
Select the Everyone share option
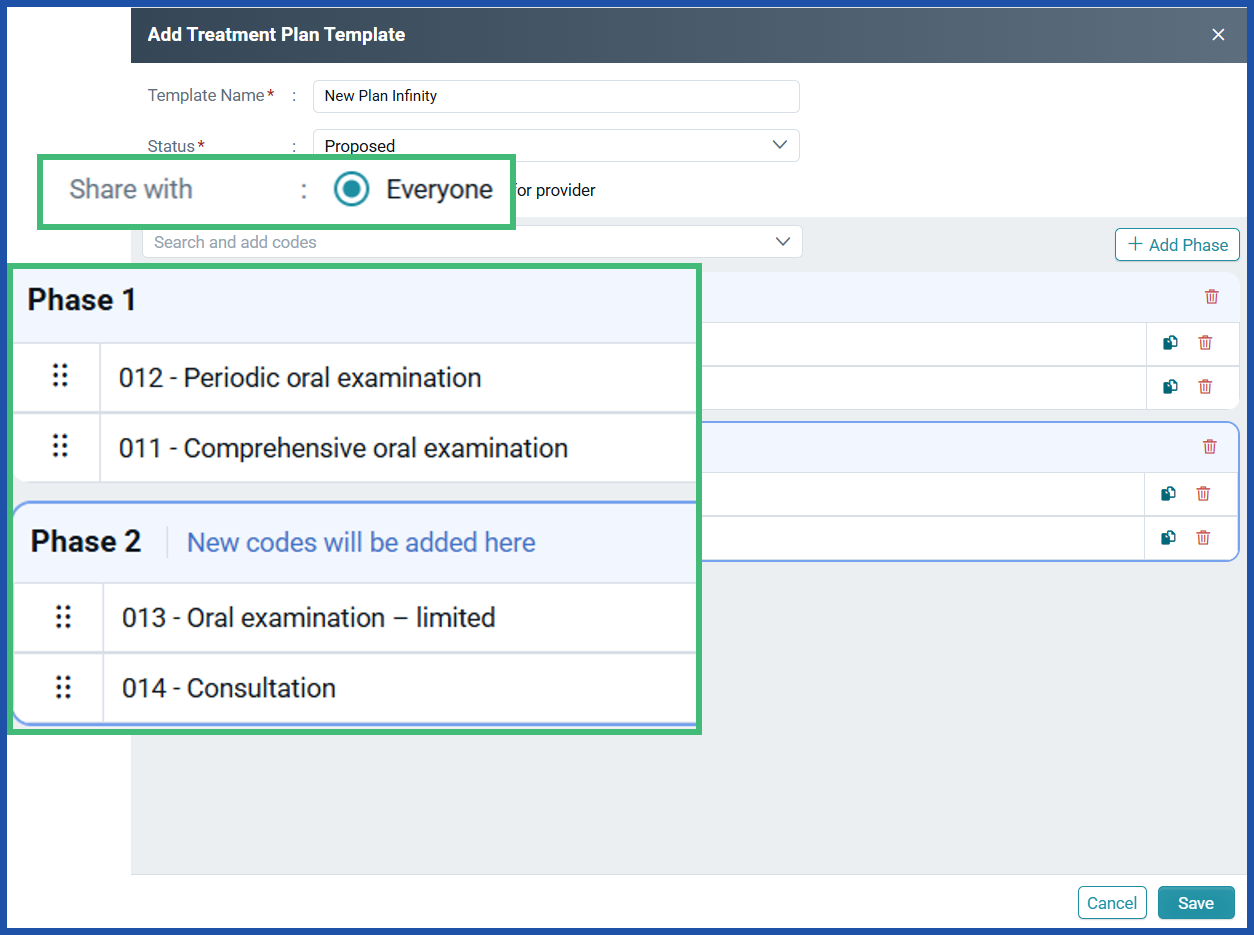click(x=351, y=189)
